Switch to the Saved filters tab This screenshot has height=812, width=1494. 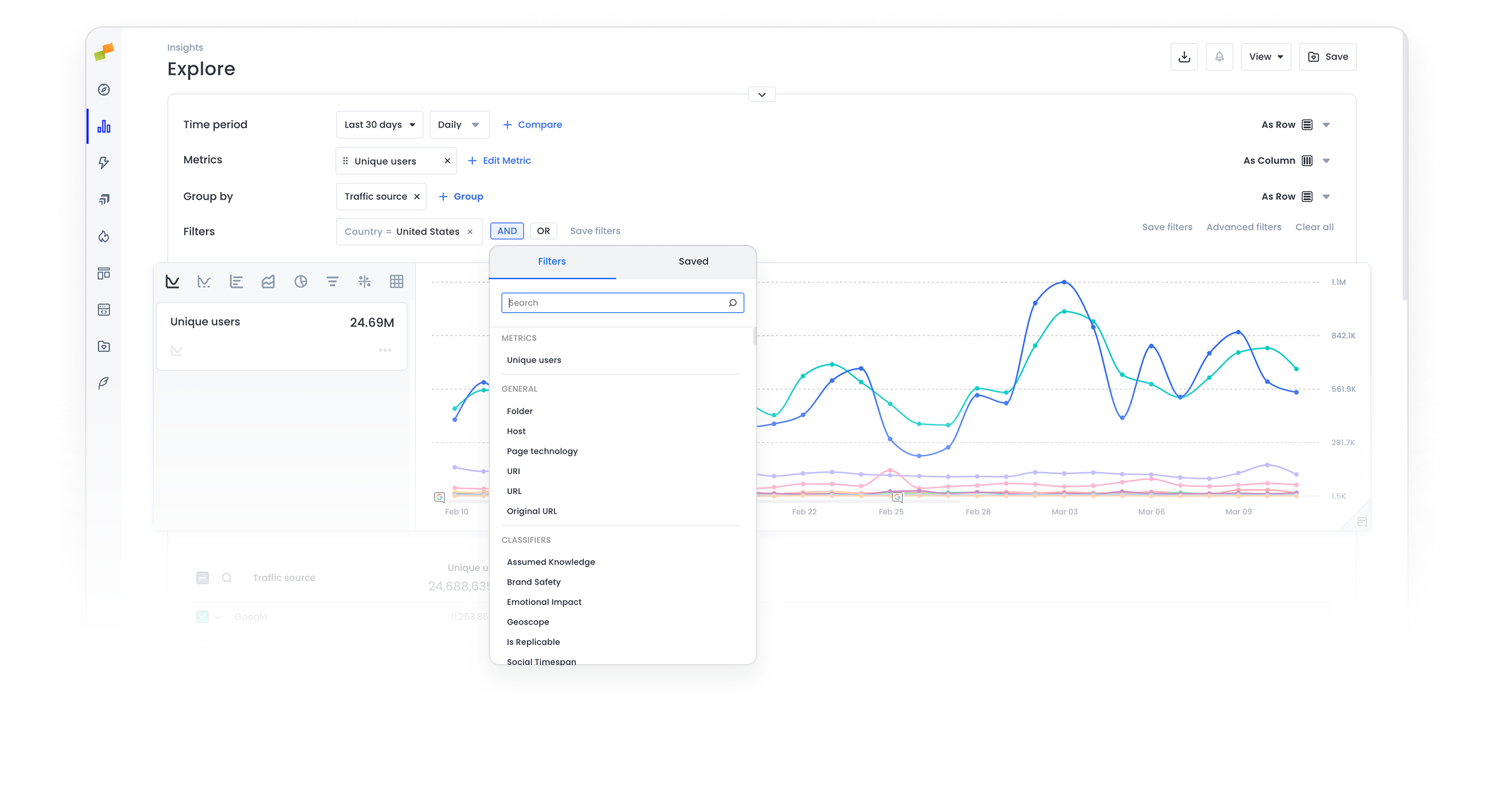point(693,261)
